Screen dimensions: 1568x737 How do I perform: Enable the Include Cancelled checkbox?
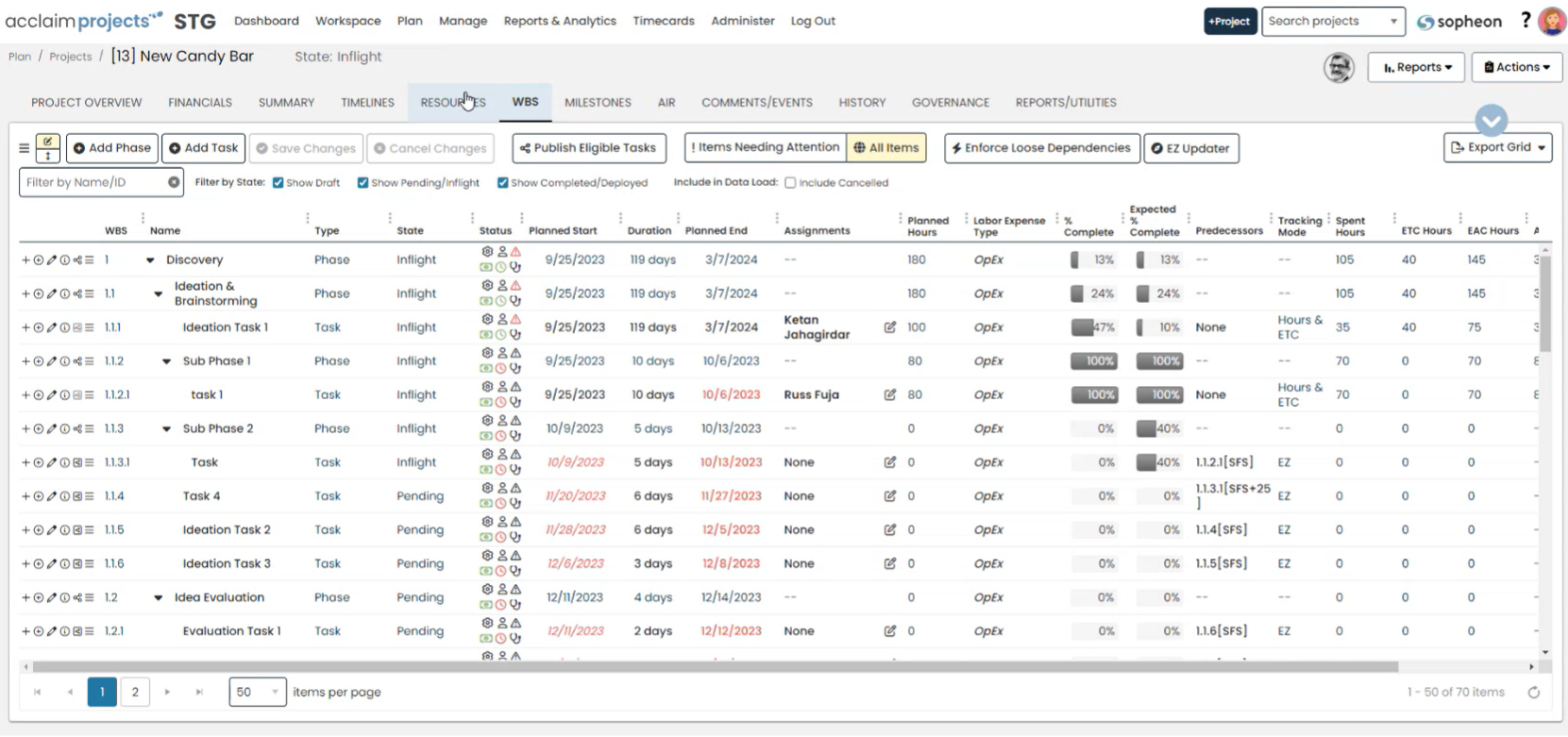790,183
